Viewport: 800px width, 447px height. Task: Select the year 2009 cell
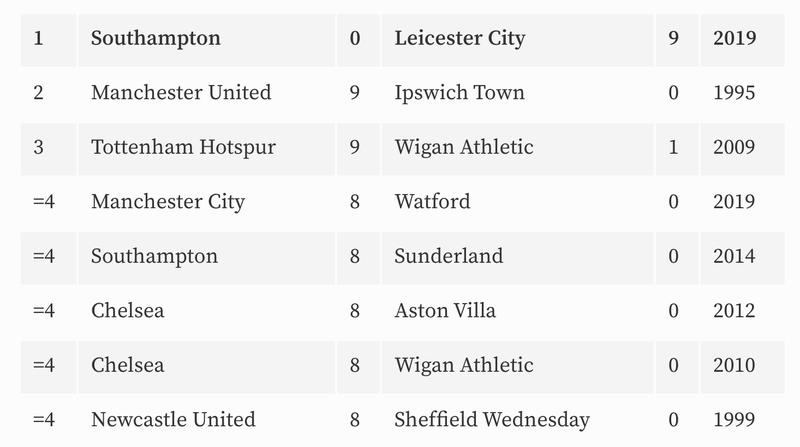(x=742, y=148)
